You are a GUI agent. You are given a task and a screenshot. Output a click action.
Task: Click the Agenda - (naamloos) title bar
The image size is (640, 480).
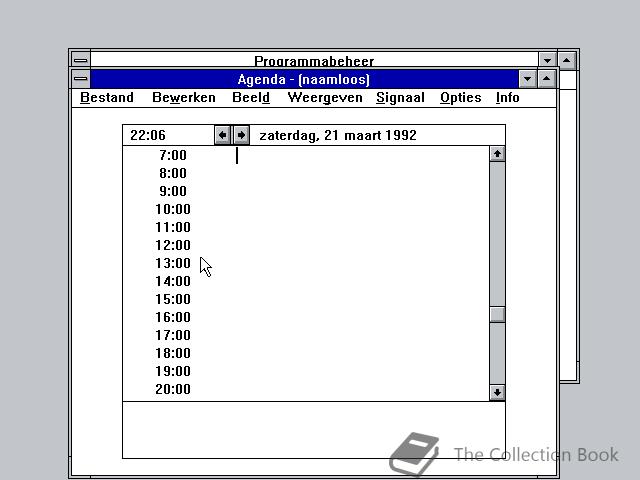[x=304, y=79]
